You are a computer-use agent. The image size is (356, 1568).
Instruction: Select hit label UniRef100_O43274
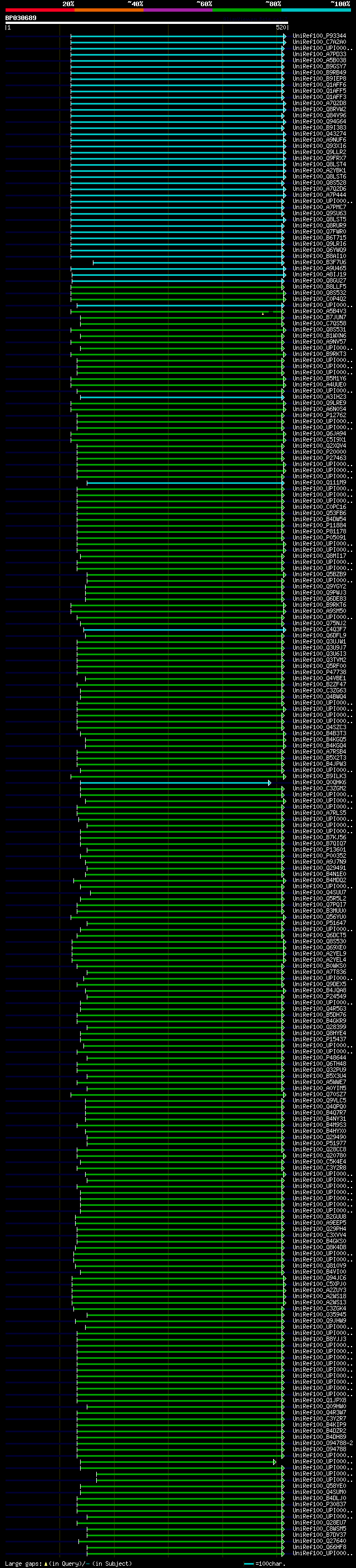(319, 134)
